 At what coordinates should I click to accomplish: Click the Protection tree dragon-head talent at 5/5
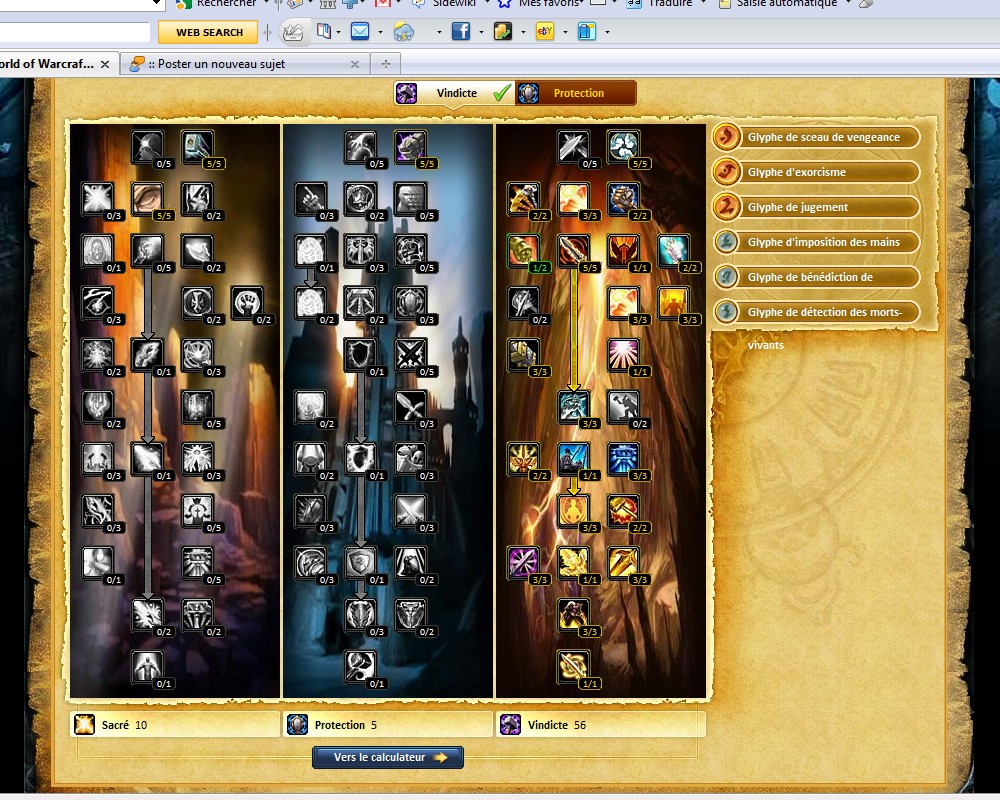click(411, 147)
